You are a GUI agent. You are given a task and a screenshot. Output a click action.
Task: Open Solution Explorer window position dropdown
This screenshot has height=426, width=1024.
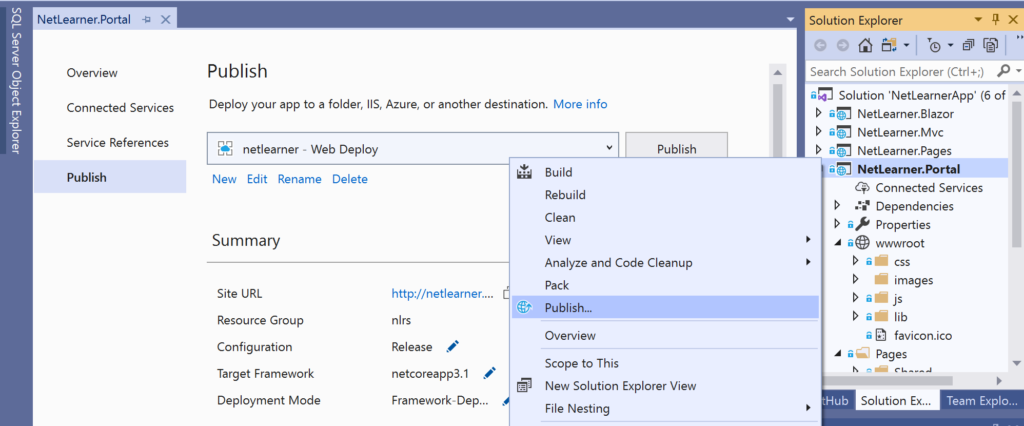pyautogui.click(x=978, y=20)
